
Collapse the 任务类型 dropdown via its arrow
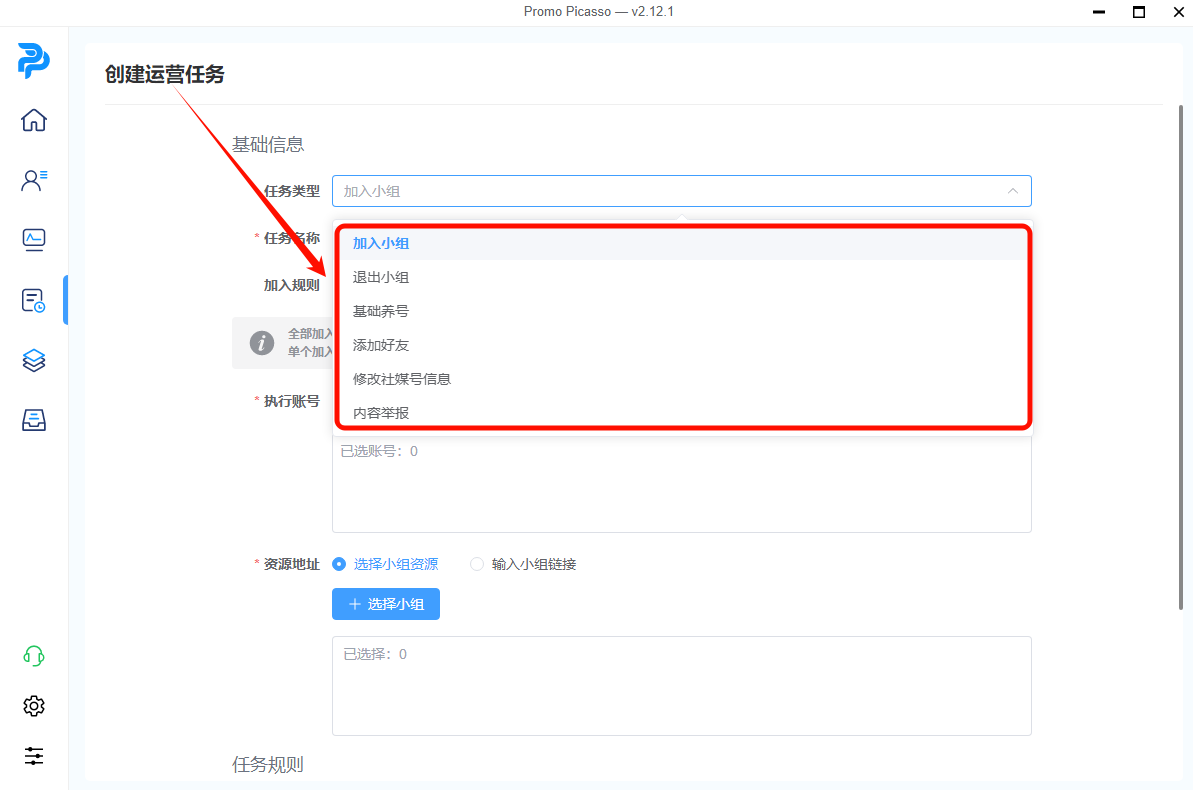(1012, 191)
